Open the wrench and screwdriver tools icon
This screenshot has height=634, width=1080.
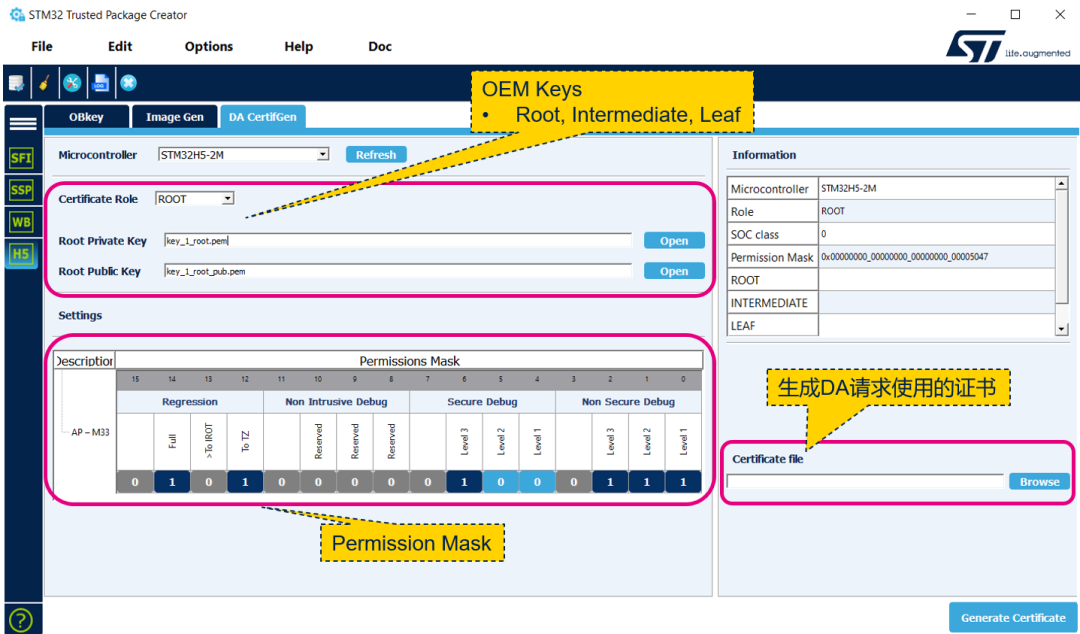coord(72,83)
